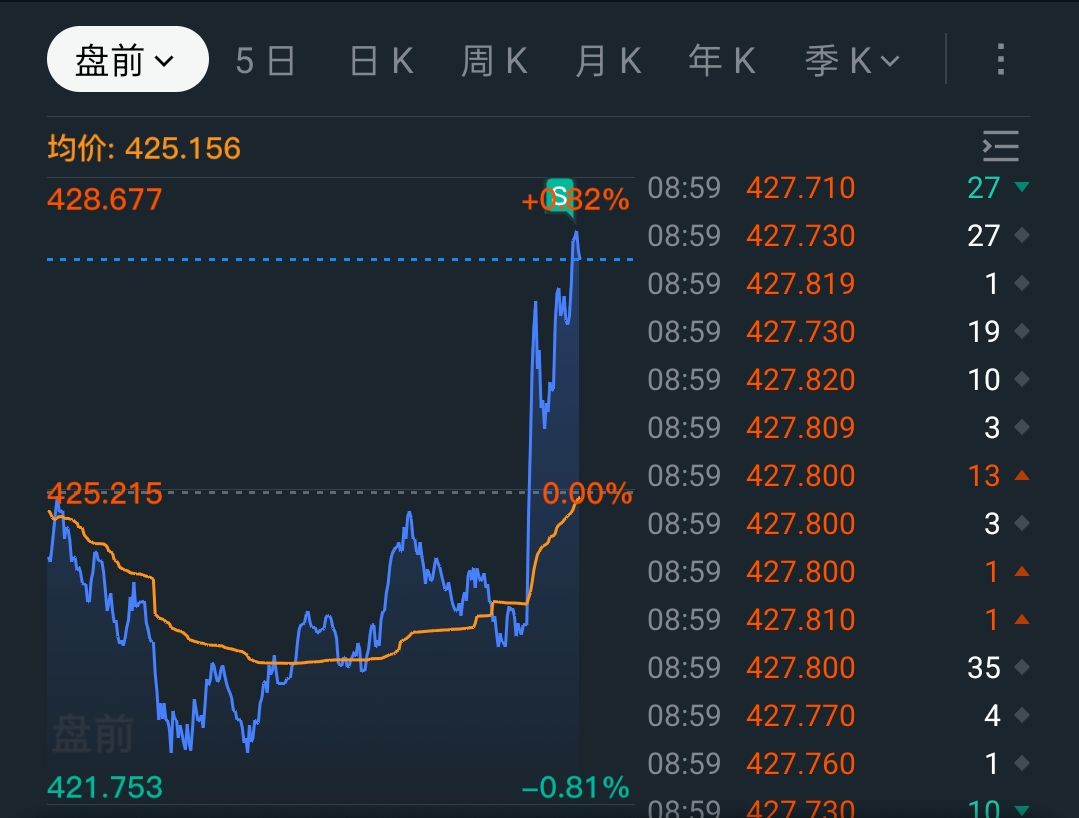Select the 427.820 trade row

(x=800, y=380)
